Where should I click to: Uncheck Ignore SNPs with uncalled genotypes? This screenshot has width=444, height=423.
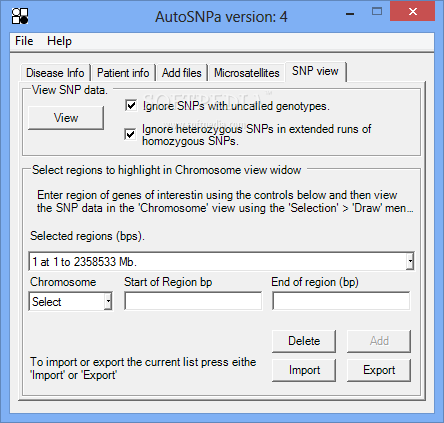point(131,106)
